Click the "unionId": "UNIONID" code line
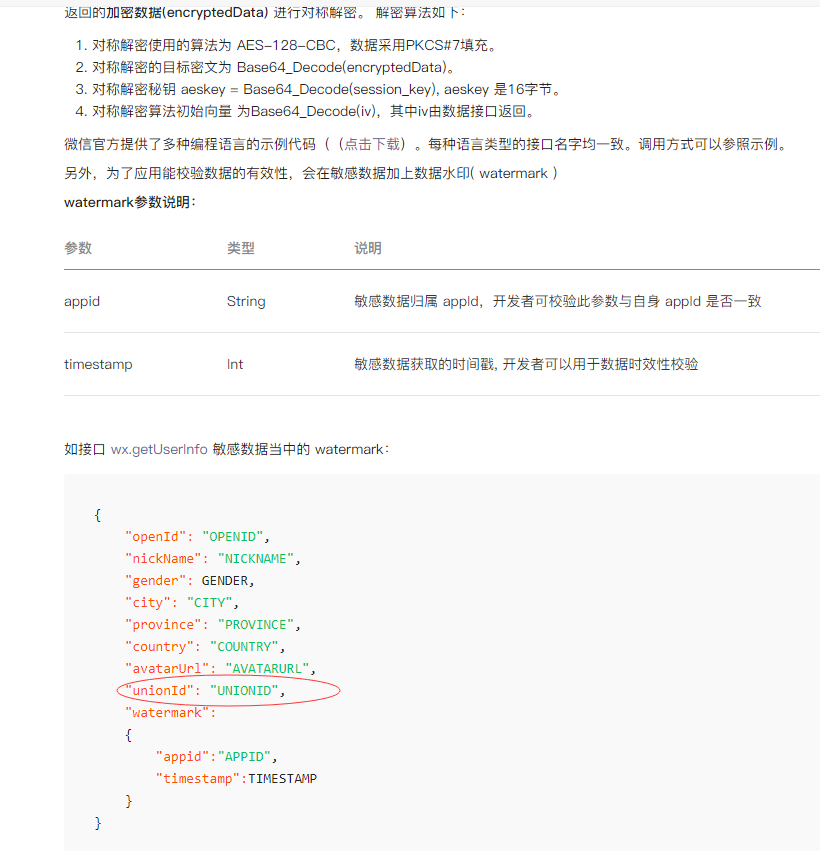The width and height of the screenshot is (820, 851). (205, 690)
